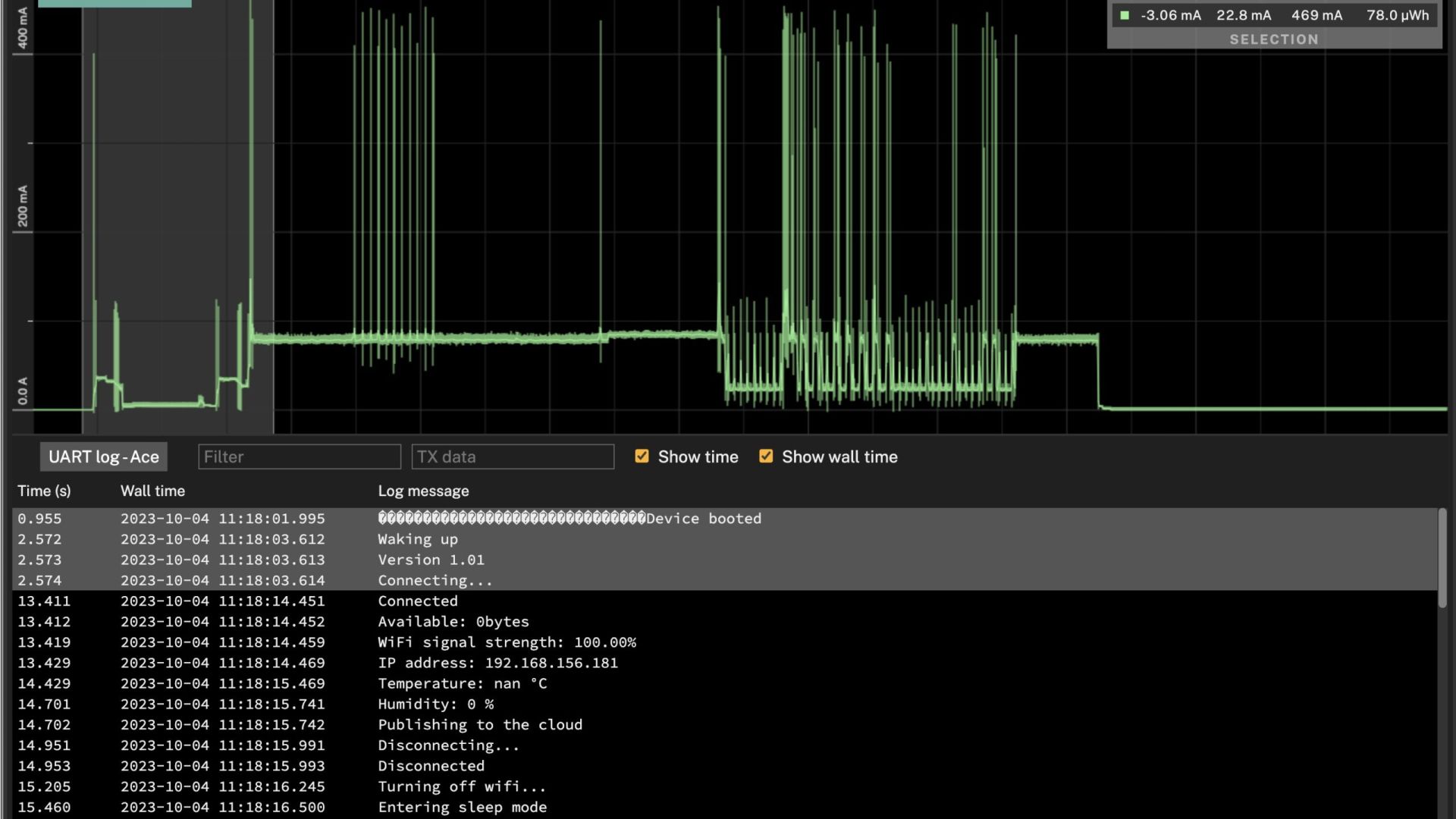
Task: Uncheck the Show wall time checkbox
Action: 766,456
